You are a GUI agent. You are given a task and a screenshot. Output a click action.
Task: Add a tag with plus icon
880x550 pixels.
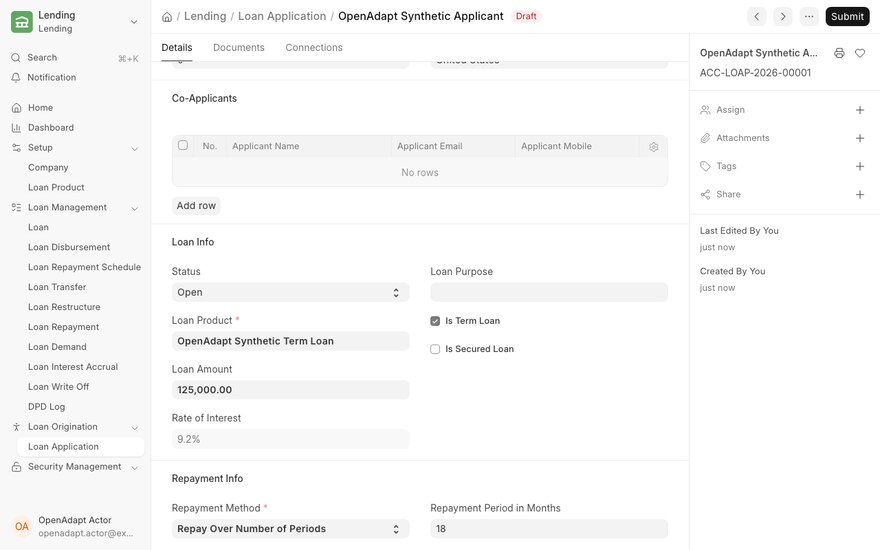click(x=860, y=166)
